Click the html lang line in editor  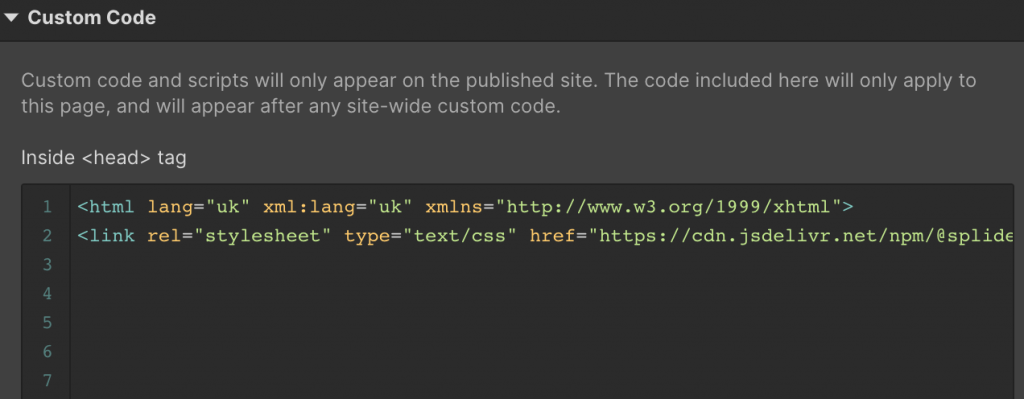tap(465, 207)
